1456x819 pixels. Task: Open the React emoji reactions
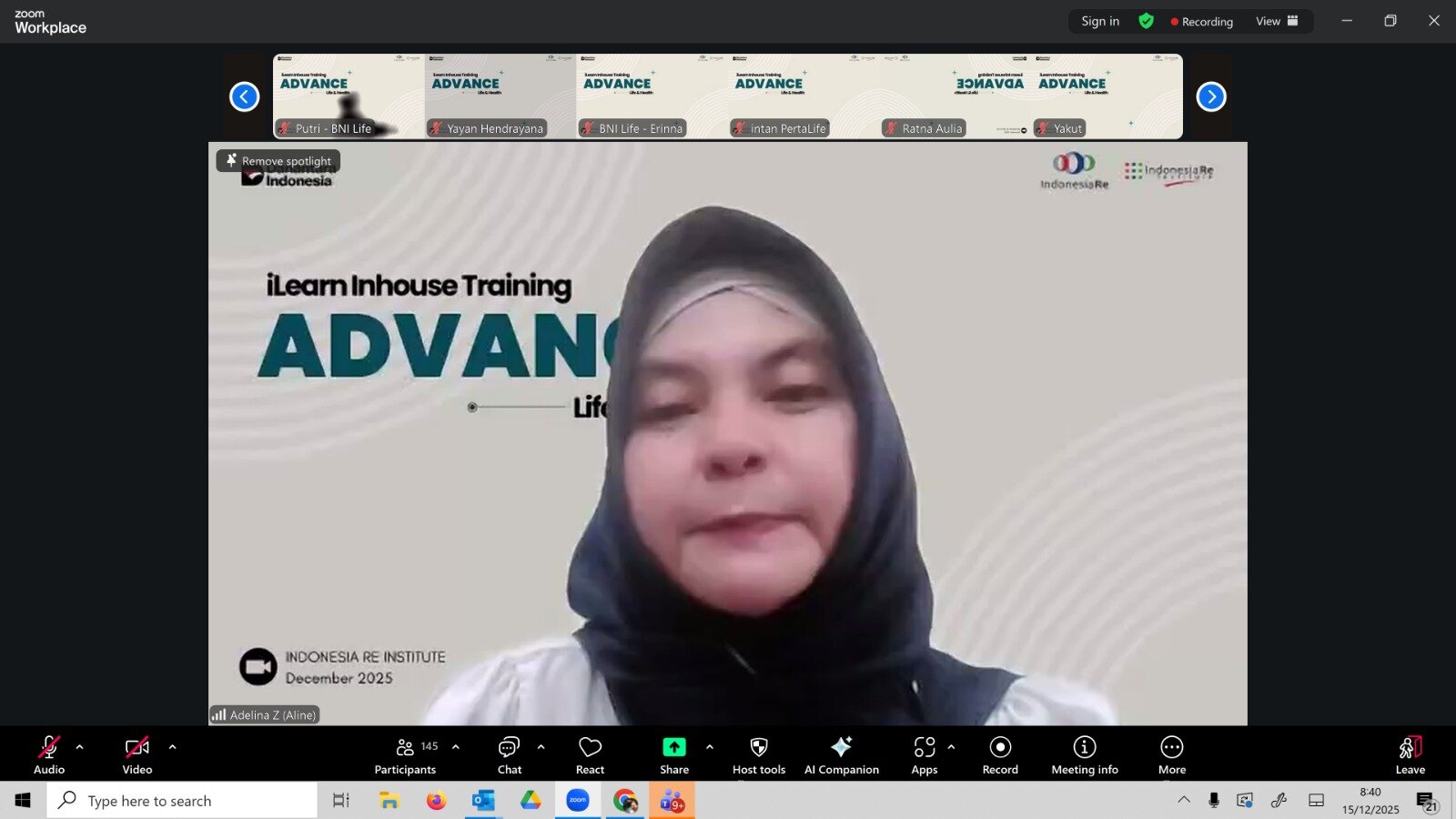590,754
